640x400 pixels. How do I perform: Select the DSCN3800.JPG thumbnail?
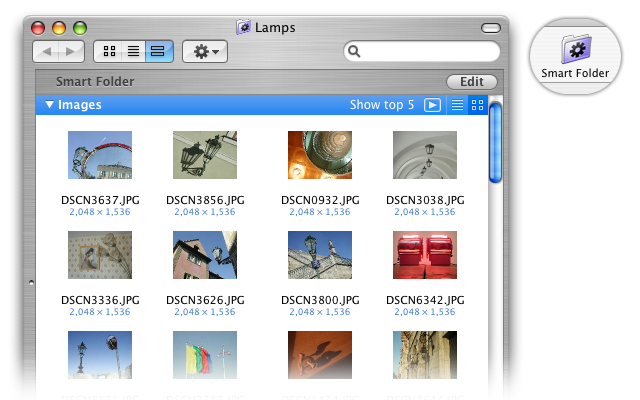[320, 255]
